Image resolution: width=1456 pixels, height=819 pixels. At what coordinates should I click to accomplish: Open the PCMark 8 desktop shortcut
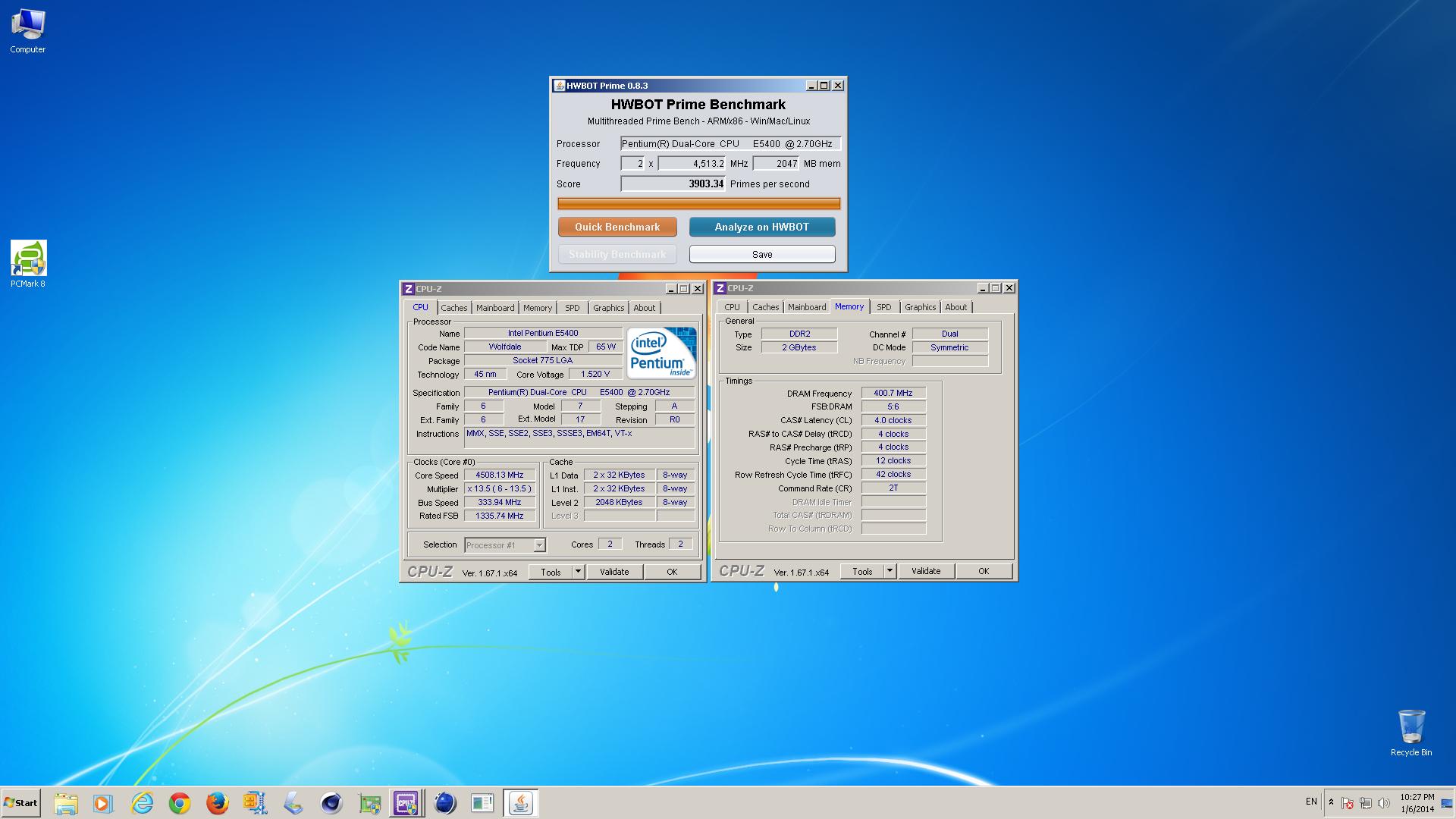[28, 264]
